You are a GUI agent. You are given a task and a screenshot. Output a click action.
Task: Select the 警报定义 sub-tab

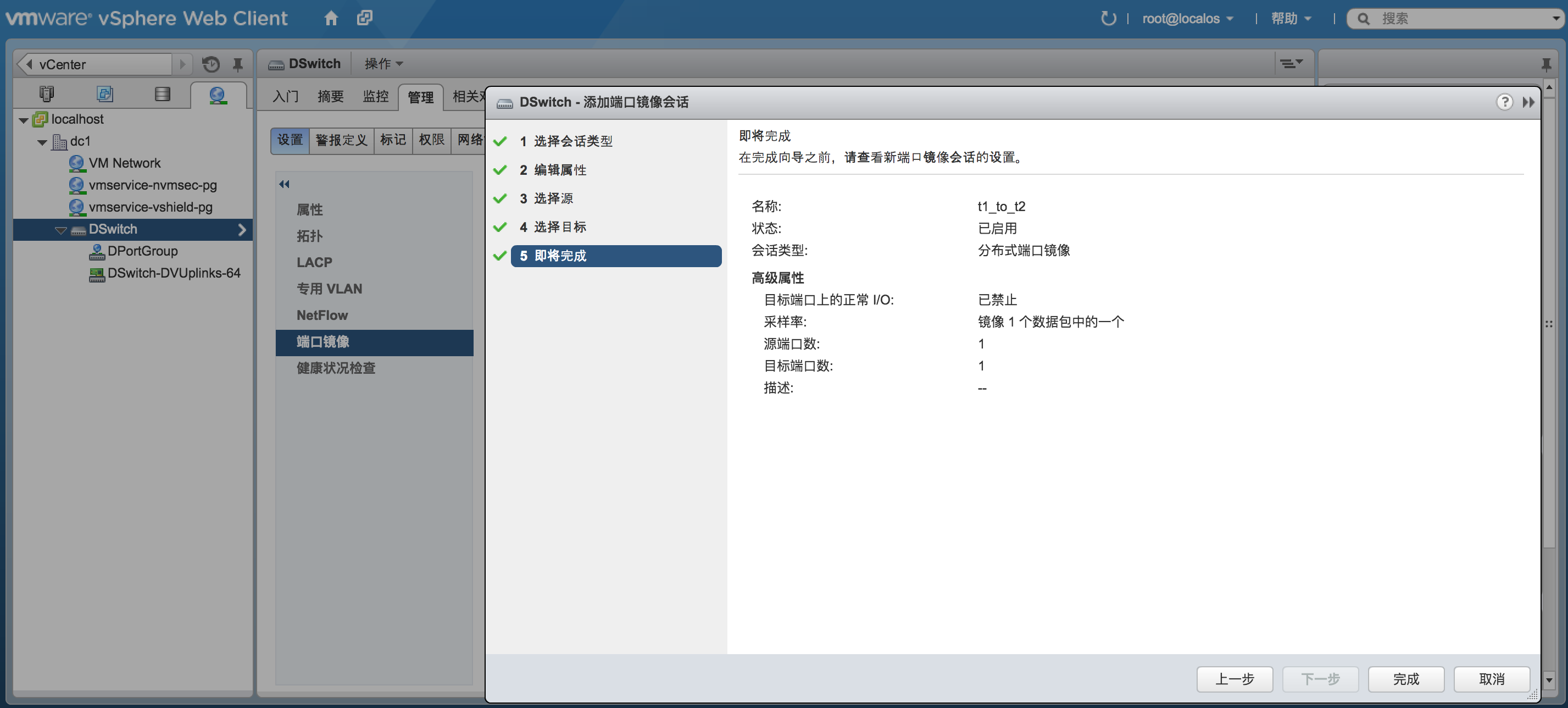pos(342,141)
